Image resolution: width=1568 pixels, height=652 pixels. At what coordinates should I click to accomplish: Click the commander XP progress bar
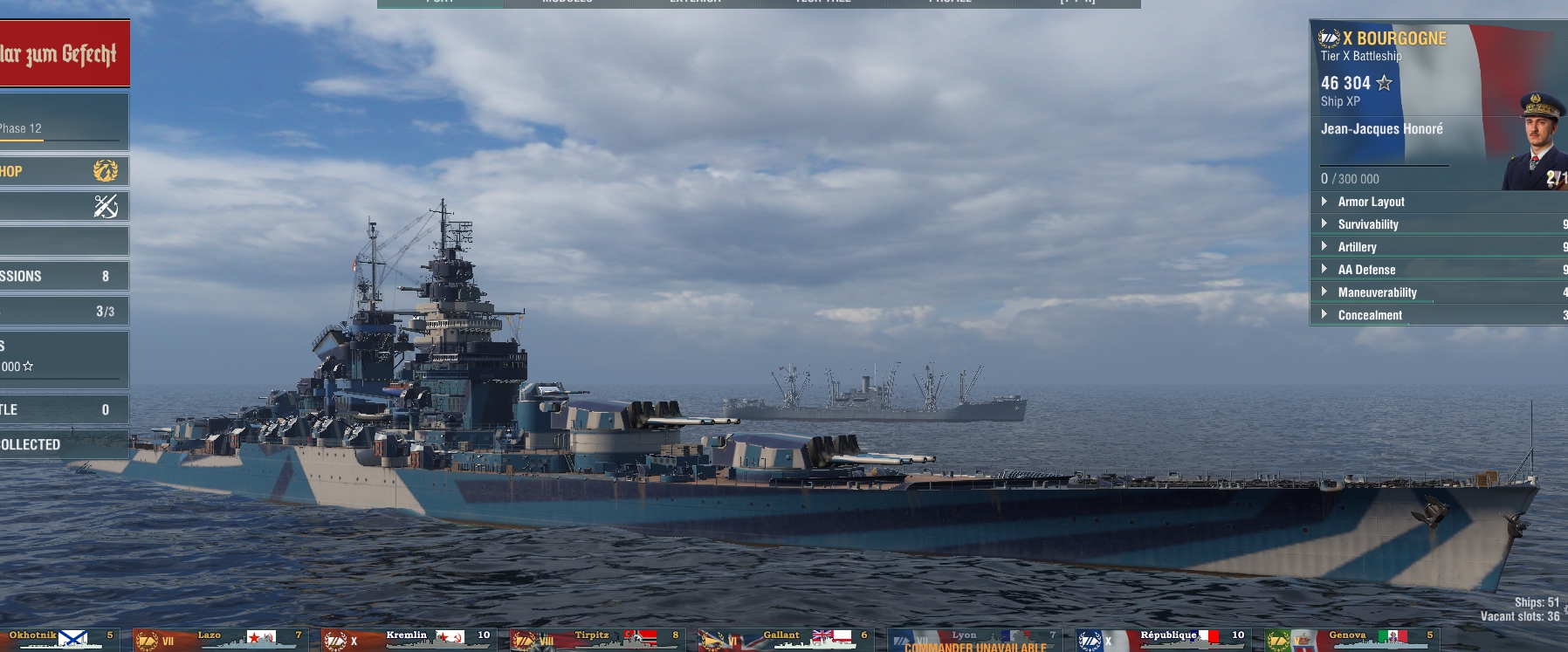click(1384, 164)
